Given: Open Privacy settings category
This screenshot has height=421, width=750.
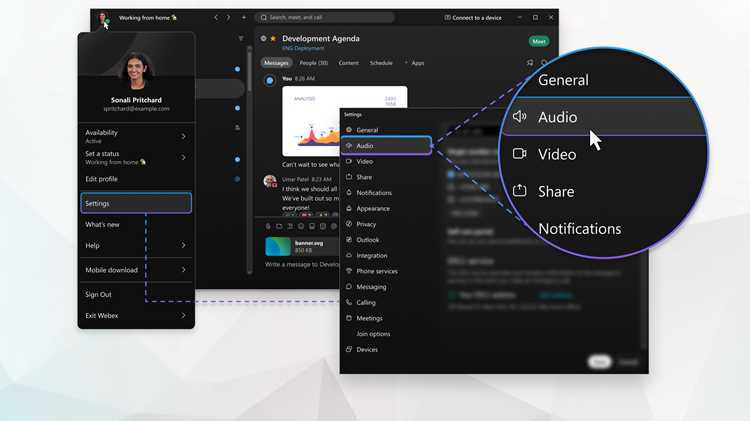Looking at the screenshot, I should coord(386,224).
